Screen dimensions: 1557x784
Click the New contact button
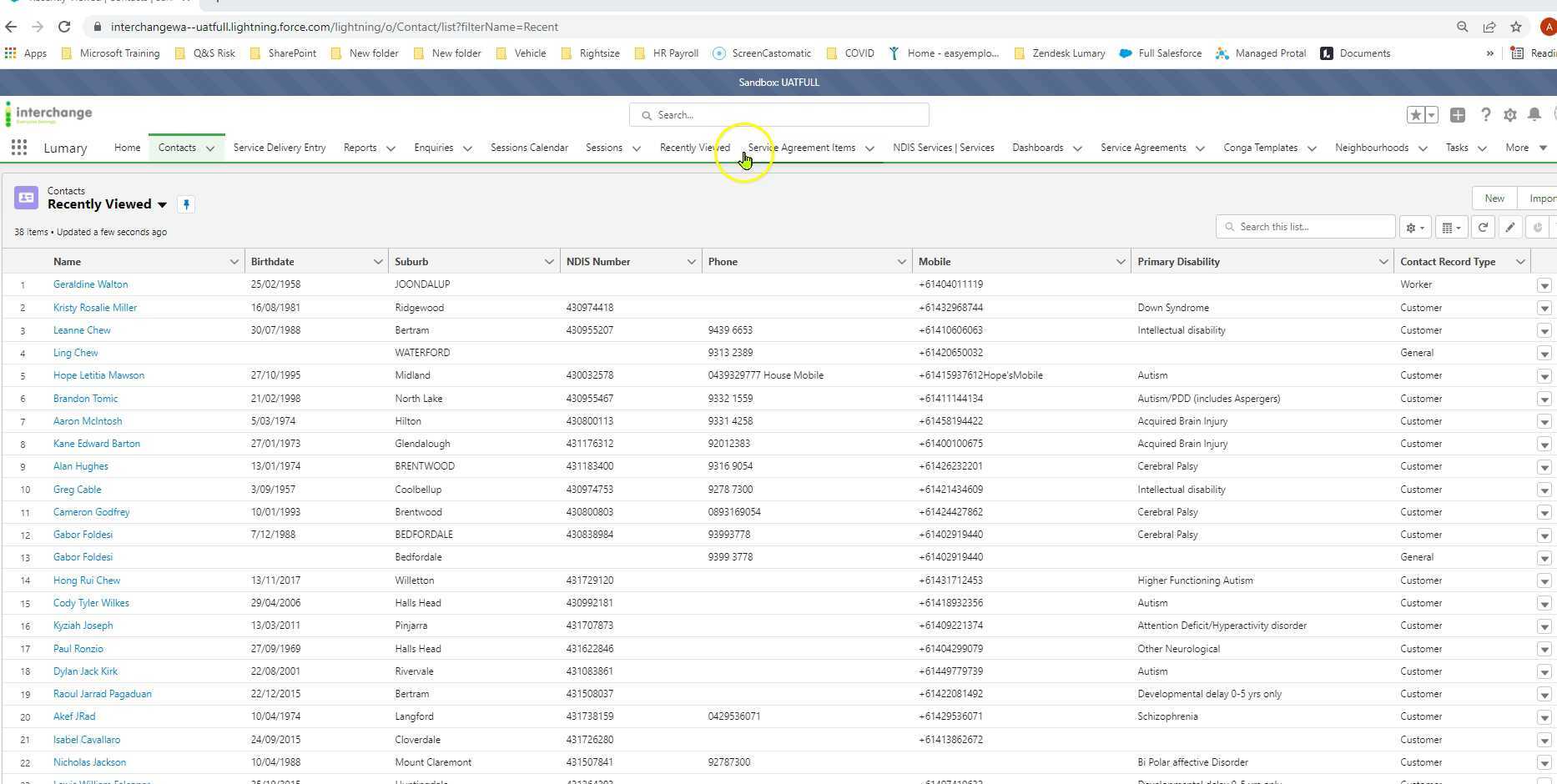pos(1494,199)
